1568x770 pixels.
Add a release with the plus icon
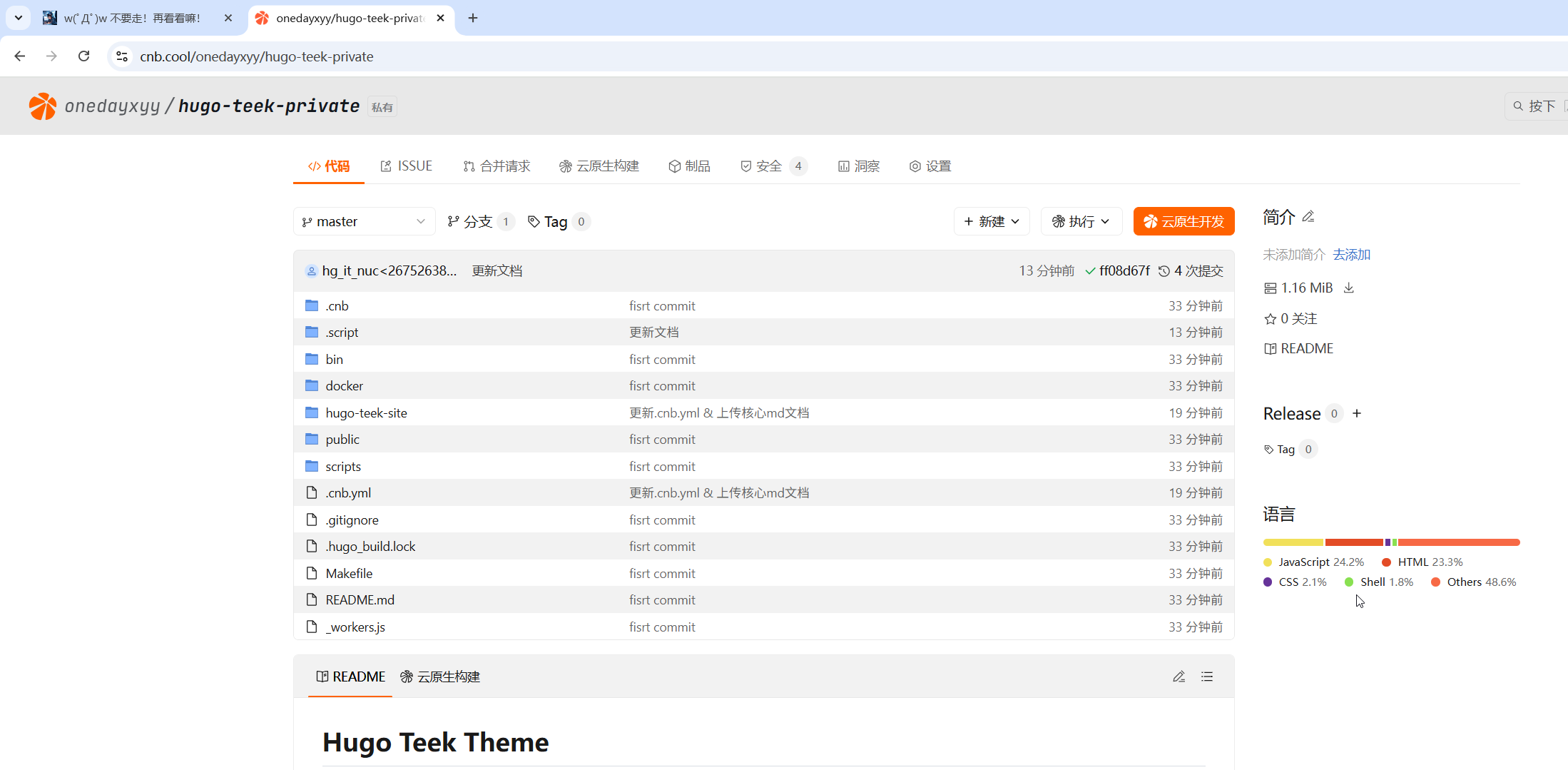(x=1357, y=413)
